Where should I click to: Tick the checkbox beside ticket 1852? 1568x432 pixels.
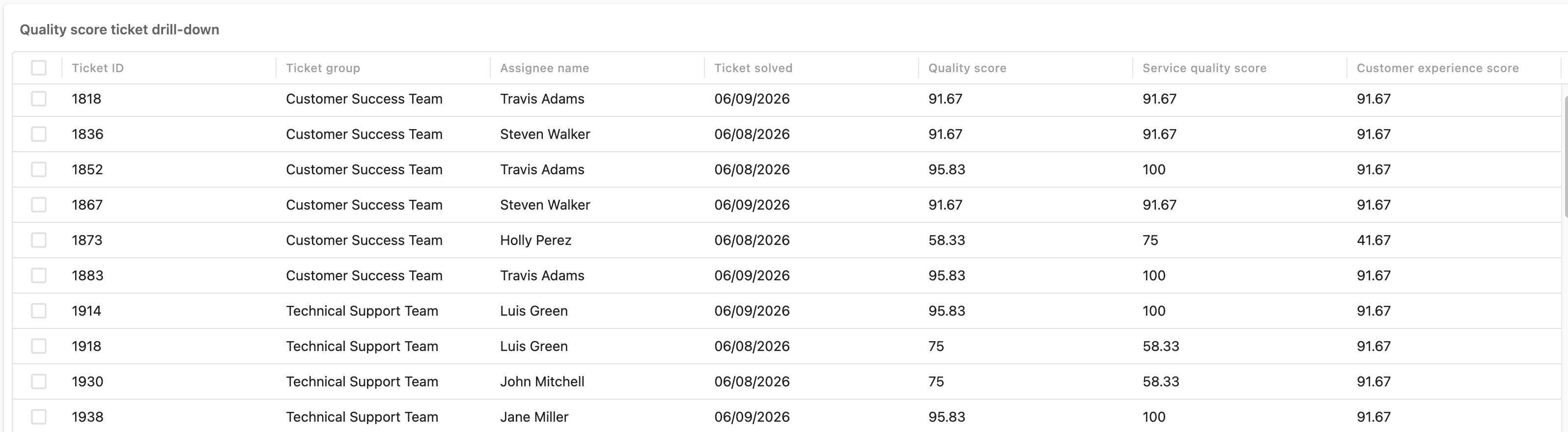pyautogui.click(x=38, y=169)
